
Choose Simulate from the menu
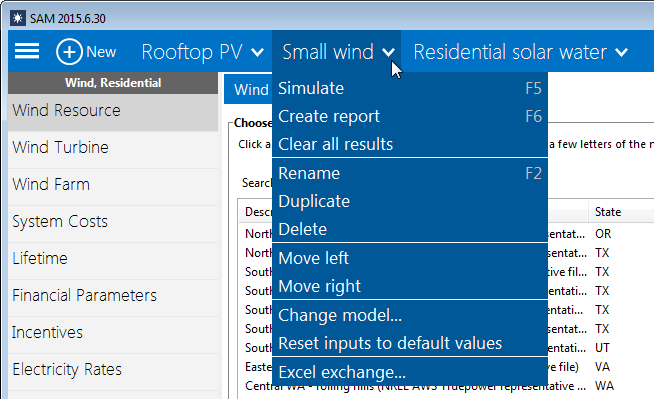[410, 88]
